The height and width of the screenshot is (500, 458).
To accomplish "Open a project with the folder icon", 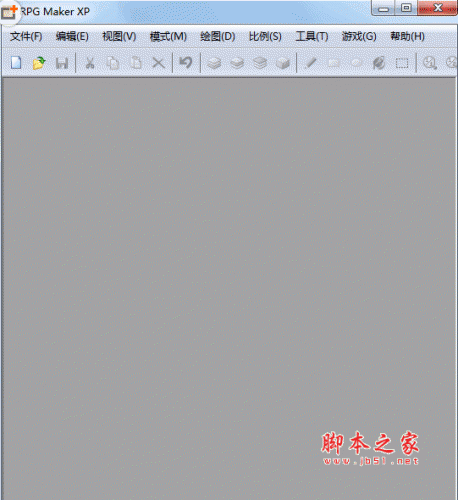I will point(39,63).
